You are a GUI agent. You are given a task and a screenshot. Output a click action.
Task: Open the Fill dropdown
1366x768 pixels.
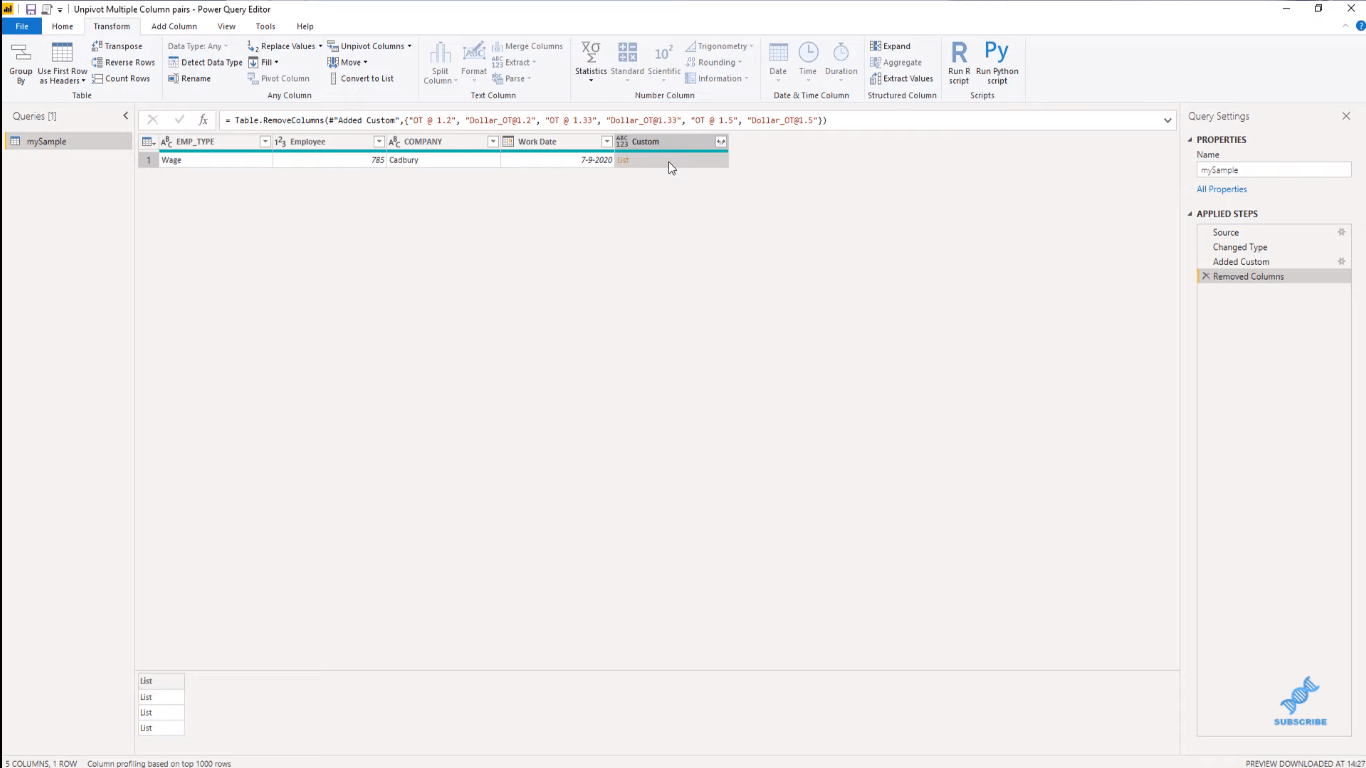[276, 62]
